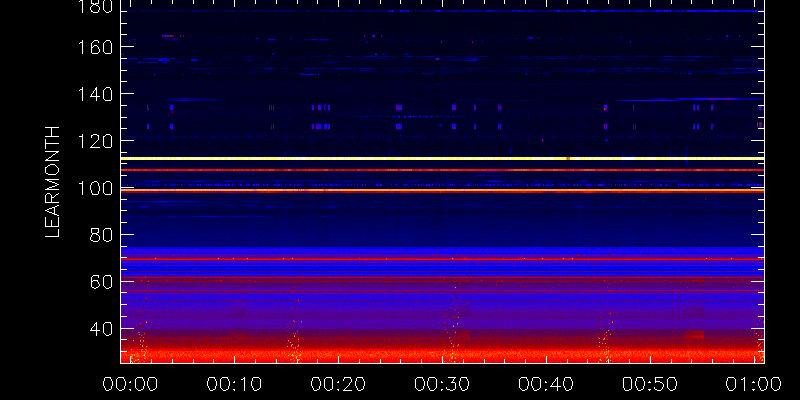
Task: Select the 140 frequency tick label
Action: point(96,94)
